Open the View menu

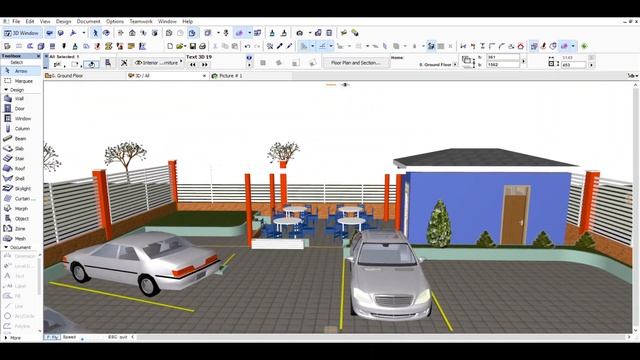[x=45, y=21]
